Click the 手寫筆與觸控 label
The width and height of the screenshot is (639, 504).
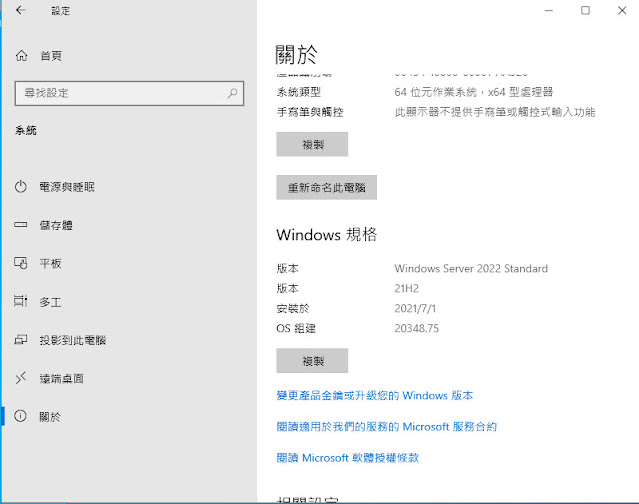point(310,112)
